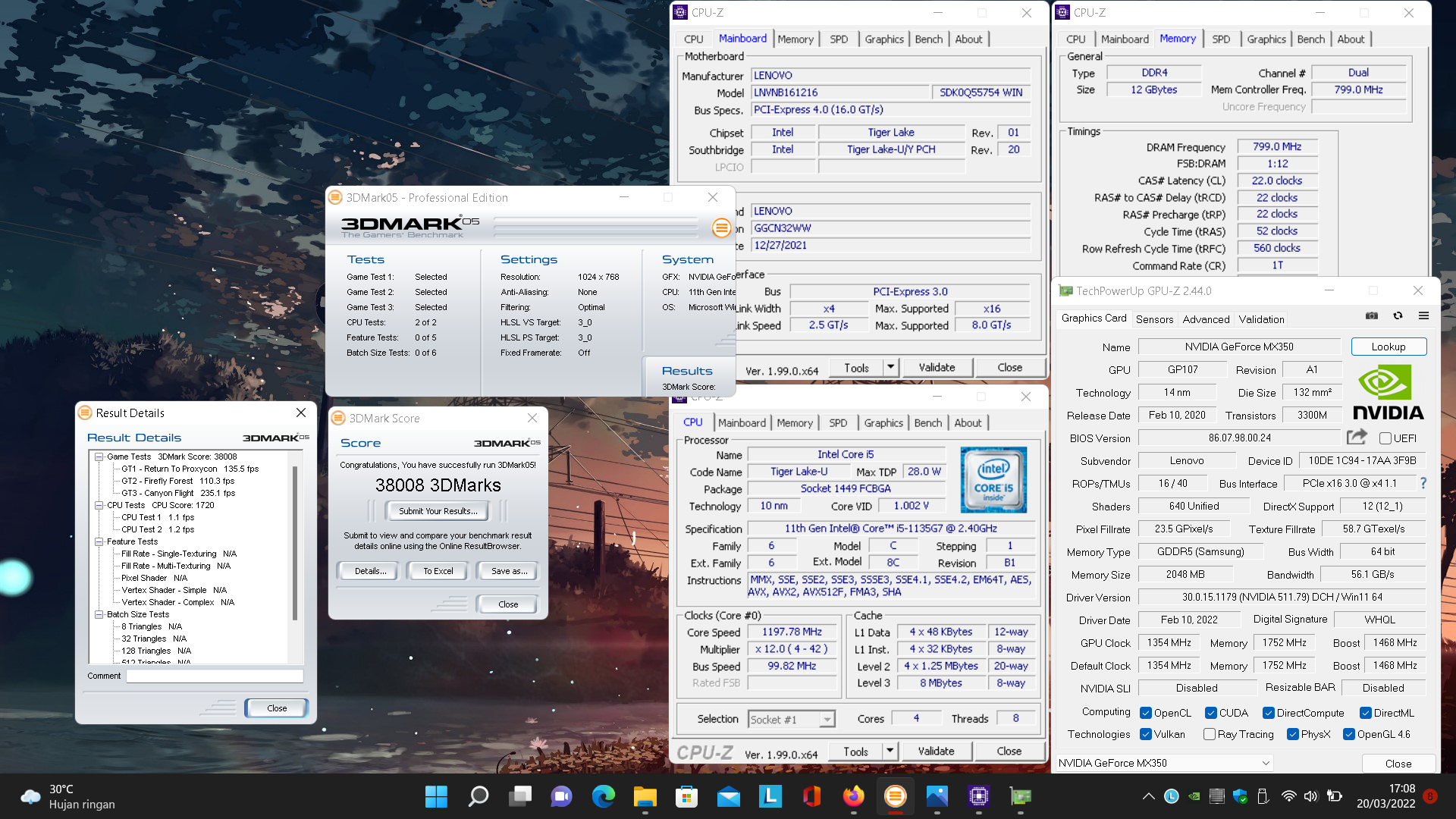Toggle OpenCL checkbox in GPU-Z
The image size is (1456, 819).
(x=1146, y=713)
